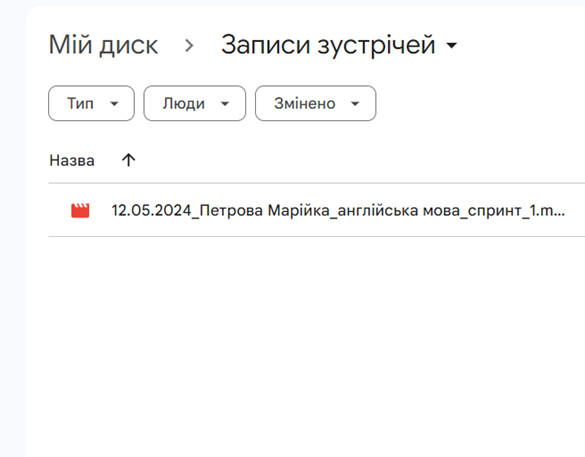This screenshot has width=585, height=457.
Task: Open the Записи зустрічей folder menu
Action: tap(339, 45)
